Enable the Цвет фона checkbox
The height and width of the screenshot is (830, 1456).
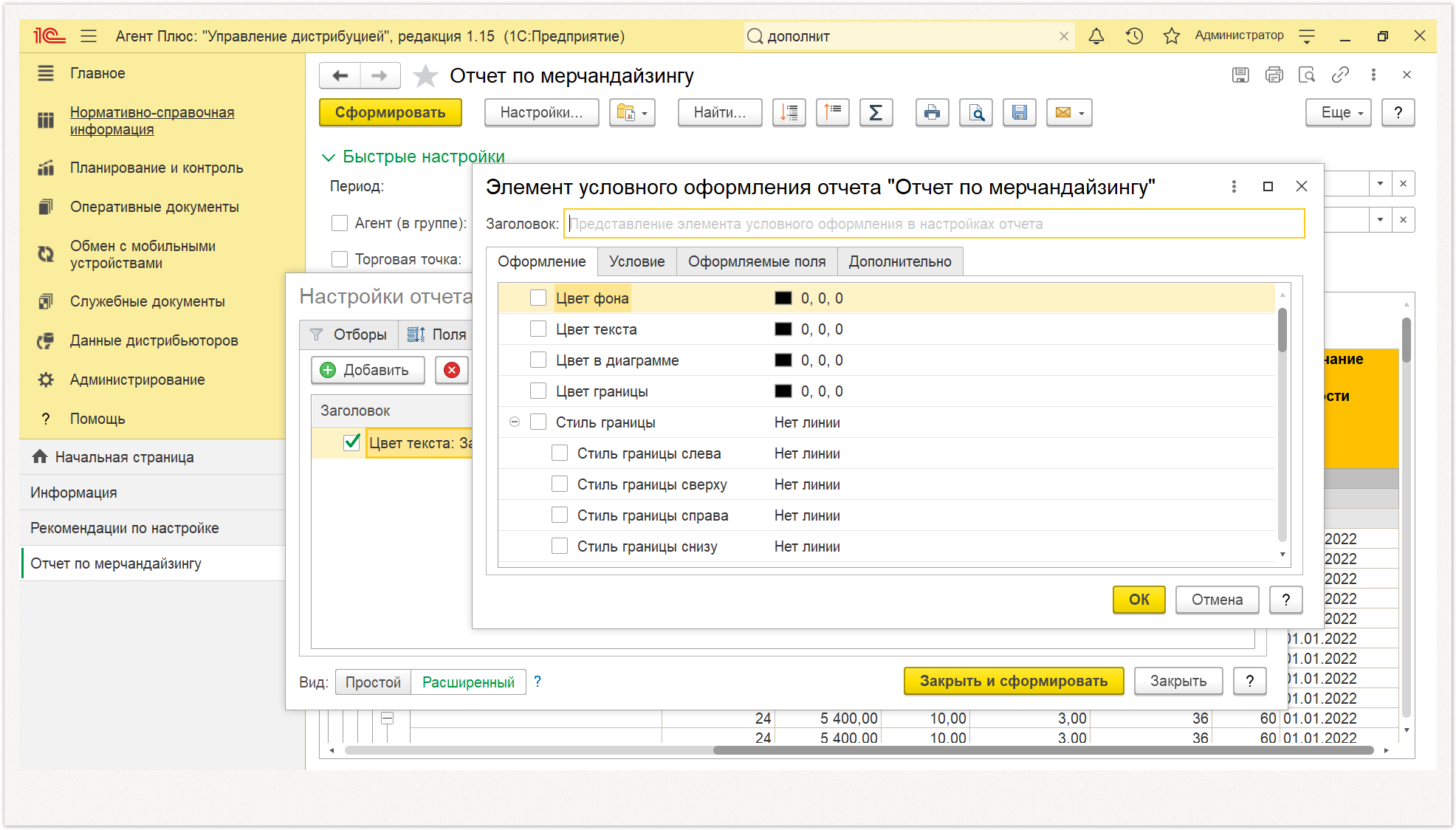(538, 298)
